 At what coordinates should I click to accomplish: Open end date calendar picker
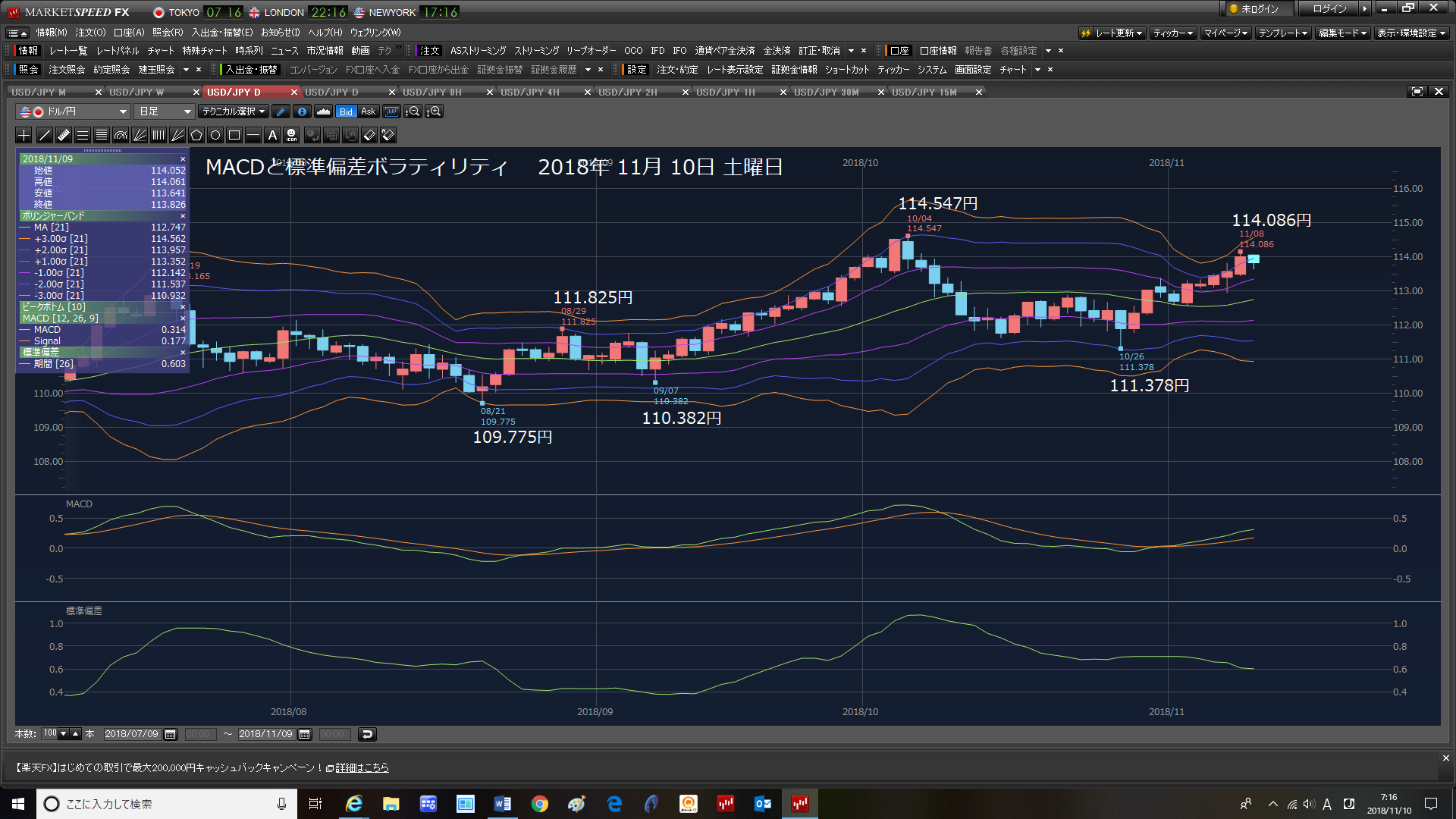tap(305, 734)
